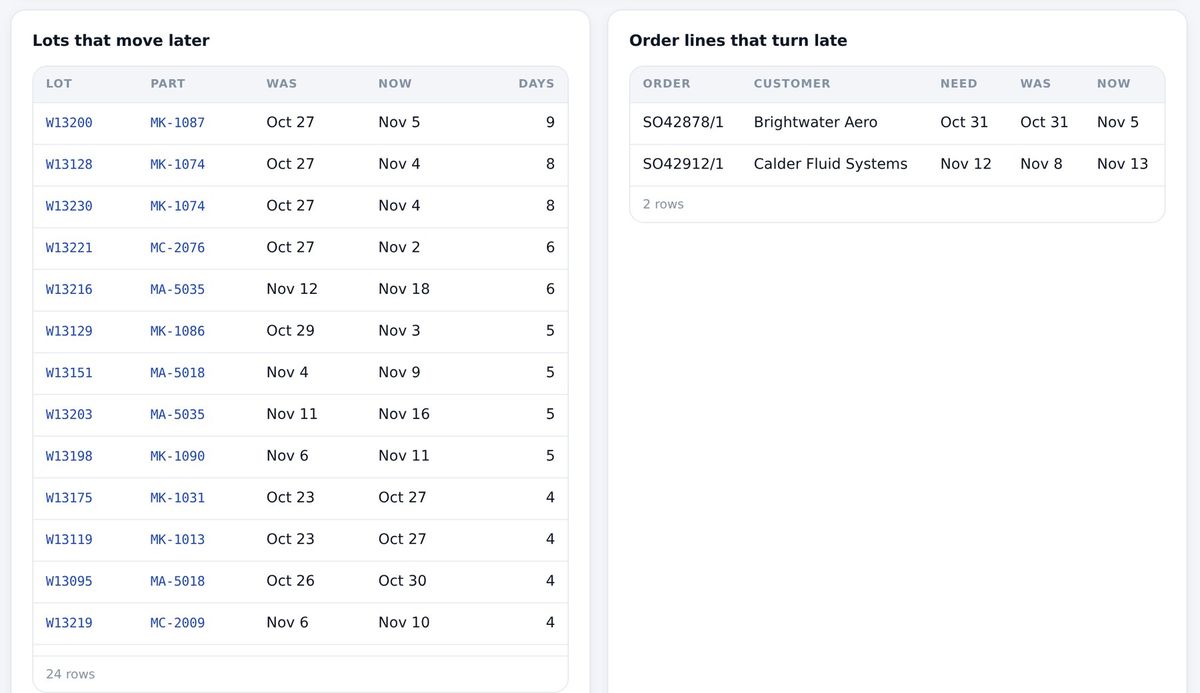Select order SO42878/1
This screenshot has width=1200, height=693.
click(x=683, y=122)
